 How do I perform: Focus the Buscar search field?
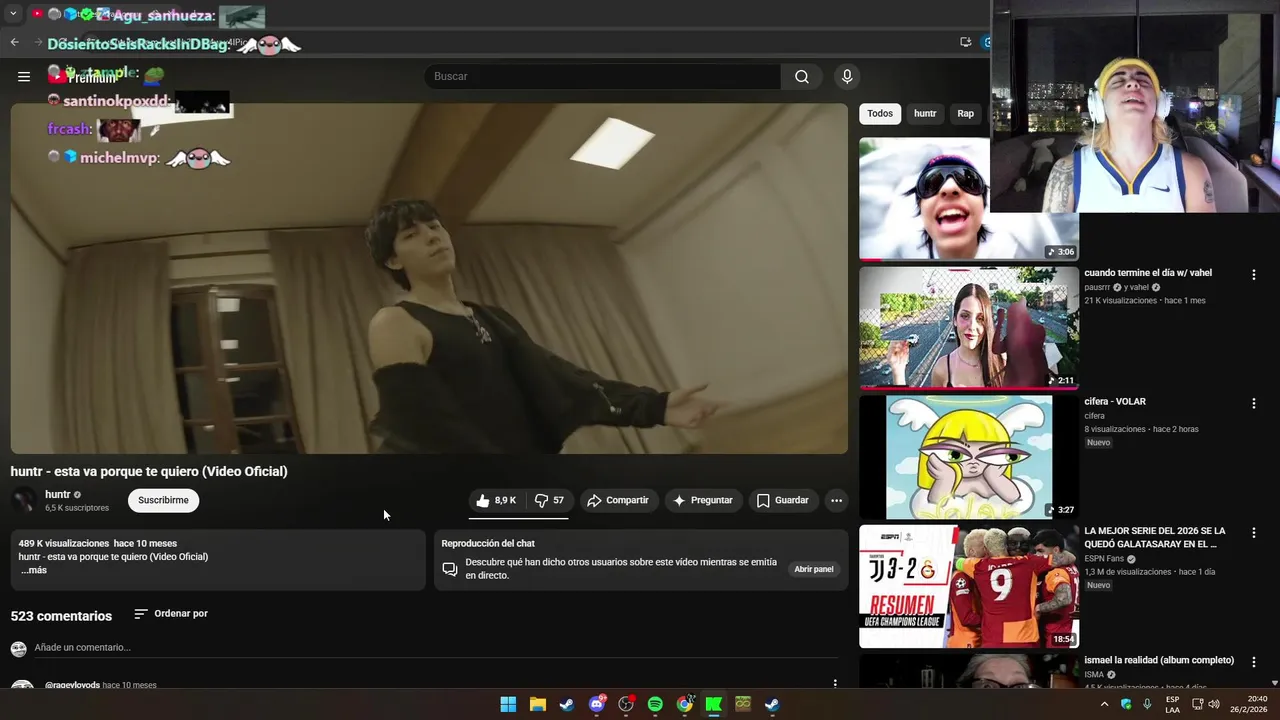[x=602, y=76]
